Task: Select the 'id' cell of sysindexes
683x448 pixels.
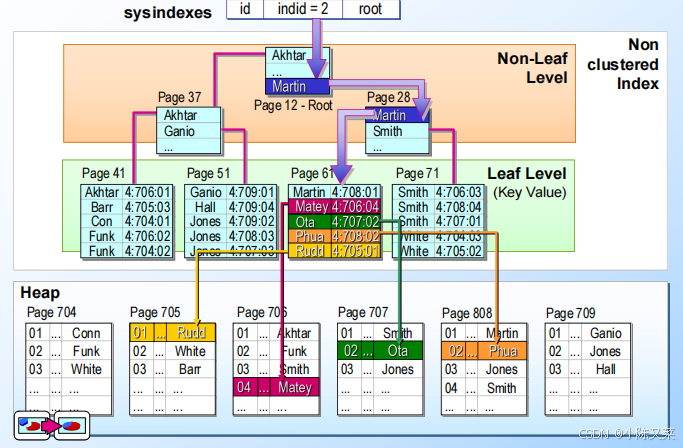Action: coord(245,9)
